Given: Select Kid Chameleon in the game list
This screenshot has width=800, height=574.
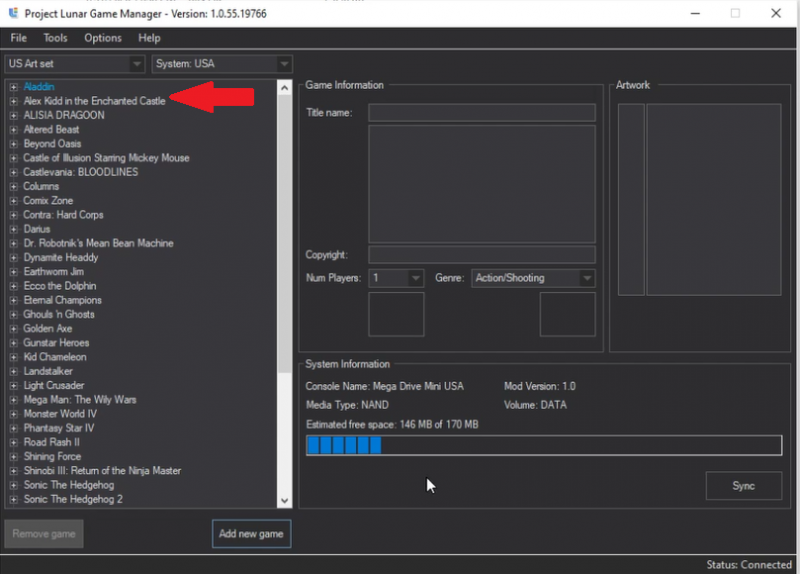Looking at the screenshot, I should pos(55,357).
